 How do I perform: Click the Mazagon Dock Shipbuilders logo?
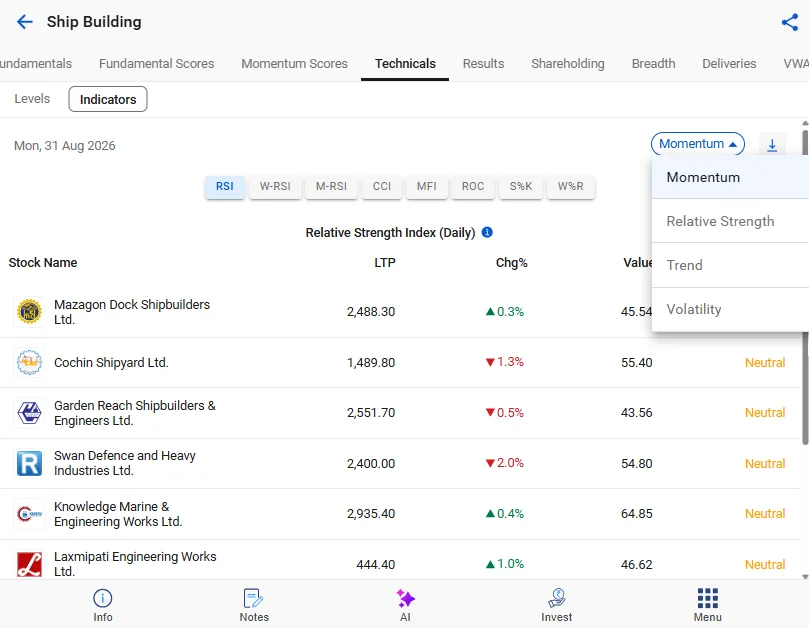tap(29, 312)
